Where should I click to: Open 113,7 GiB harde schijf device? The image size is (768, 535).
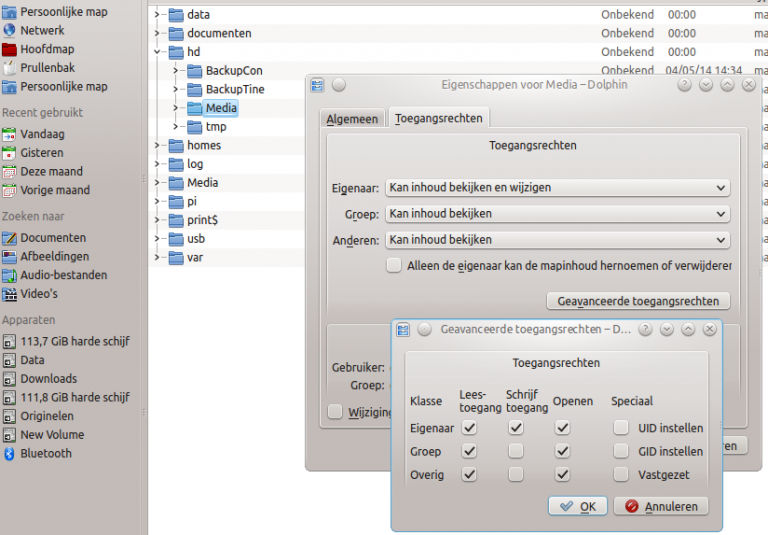pos(74,341)
